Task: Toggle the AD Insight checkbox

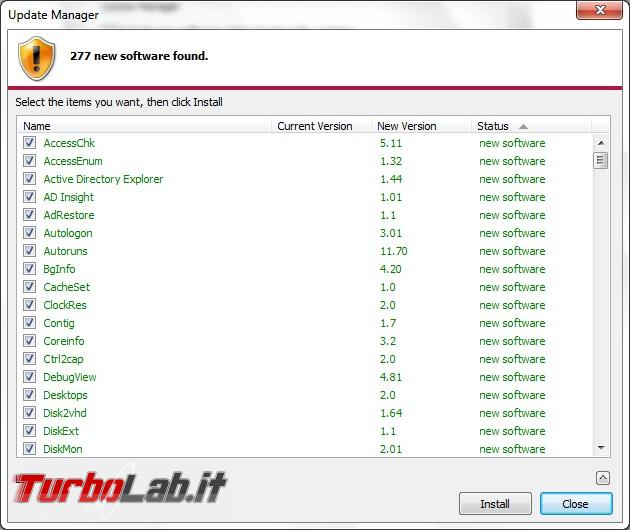Action: (x=29, y=197)
